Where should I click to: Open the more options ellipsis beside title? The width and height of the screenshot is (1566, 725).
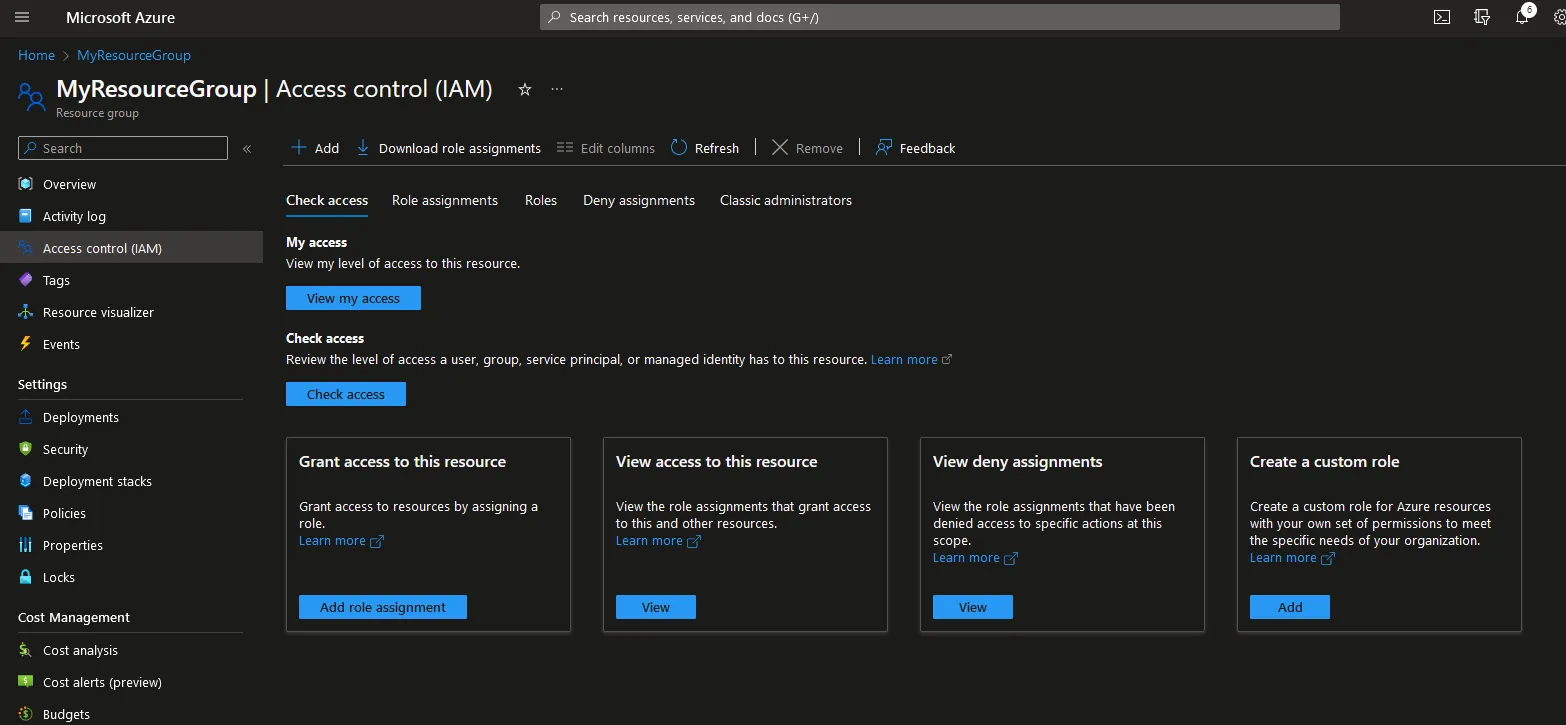coord(557,89)
